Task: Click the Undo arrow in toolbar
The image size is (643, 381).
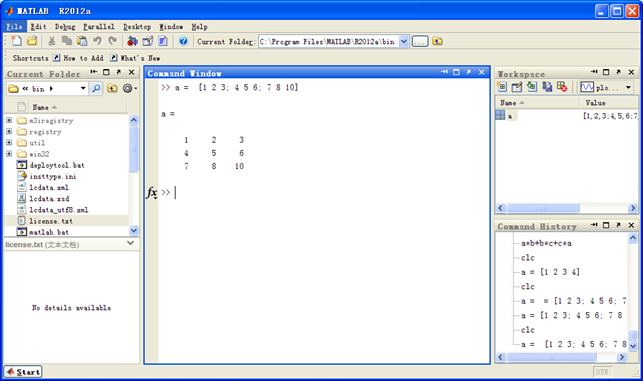Action: 97,41
